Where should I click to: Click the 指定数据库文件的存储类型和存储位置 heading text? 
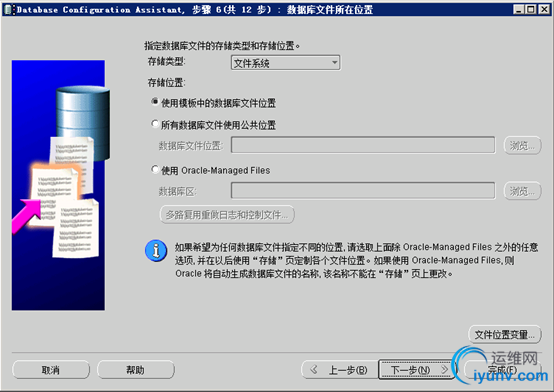[x=222, y=46]
